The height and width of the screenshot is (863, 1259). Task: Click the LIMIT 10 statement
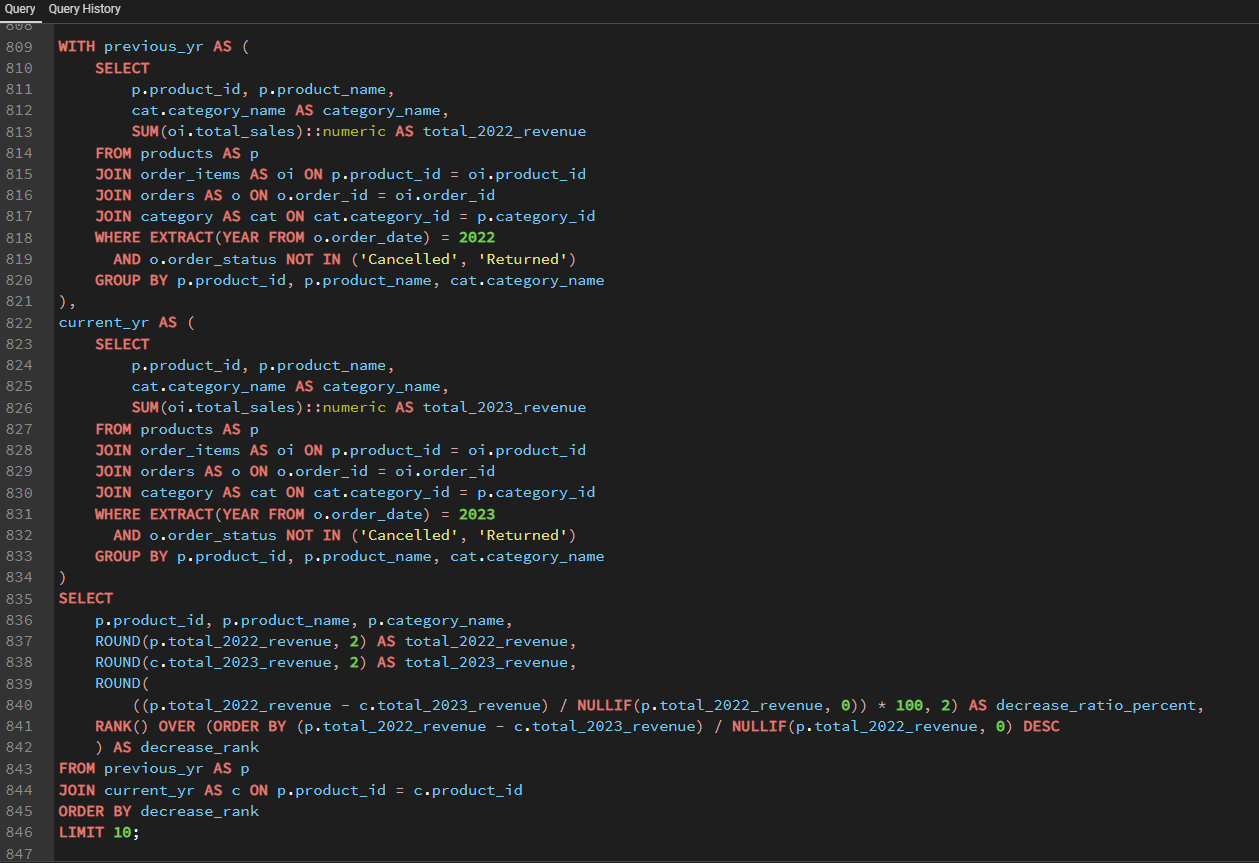point(98,832)
